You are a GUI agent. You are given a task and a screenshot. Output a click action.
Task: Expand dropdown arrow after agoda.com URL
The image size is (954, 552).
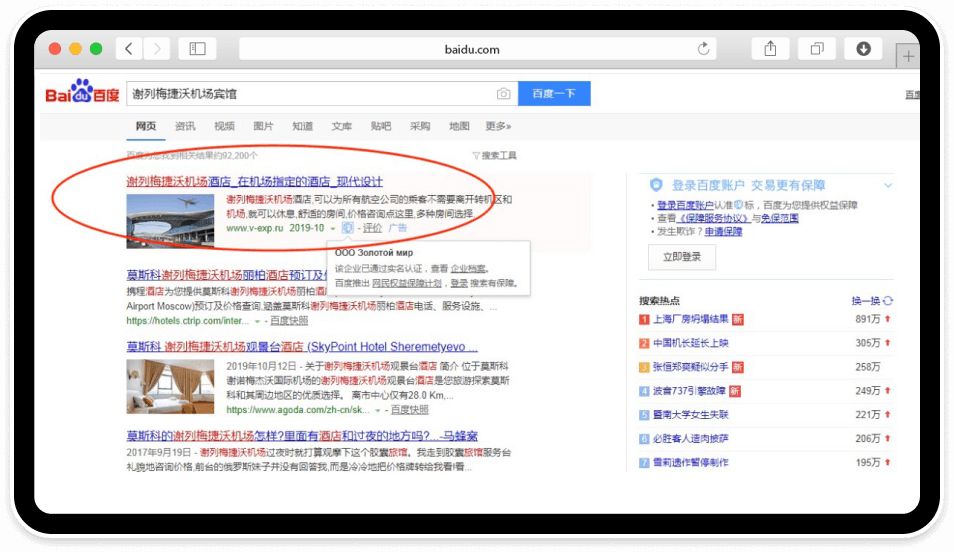(378, 411)
